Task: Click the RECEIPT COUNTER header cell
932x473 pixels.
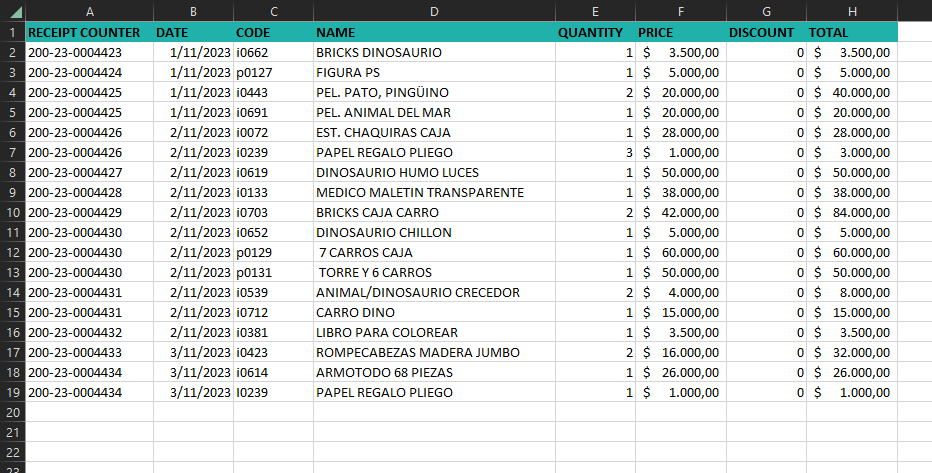Action: coord(89,32)
